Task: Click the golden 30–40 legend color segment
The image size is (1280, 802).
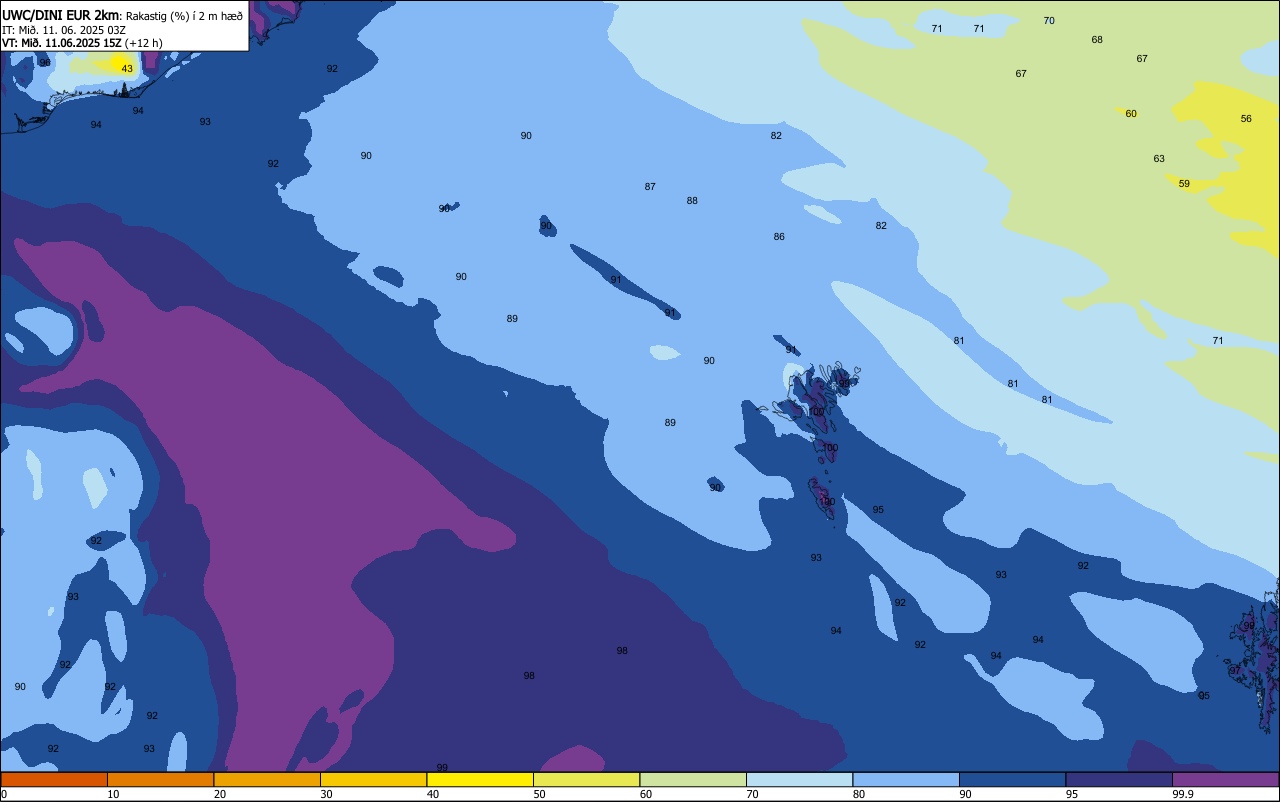Action: 373,779
